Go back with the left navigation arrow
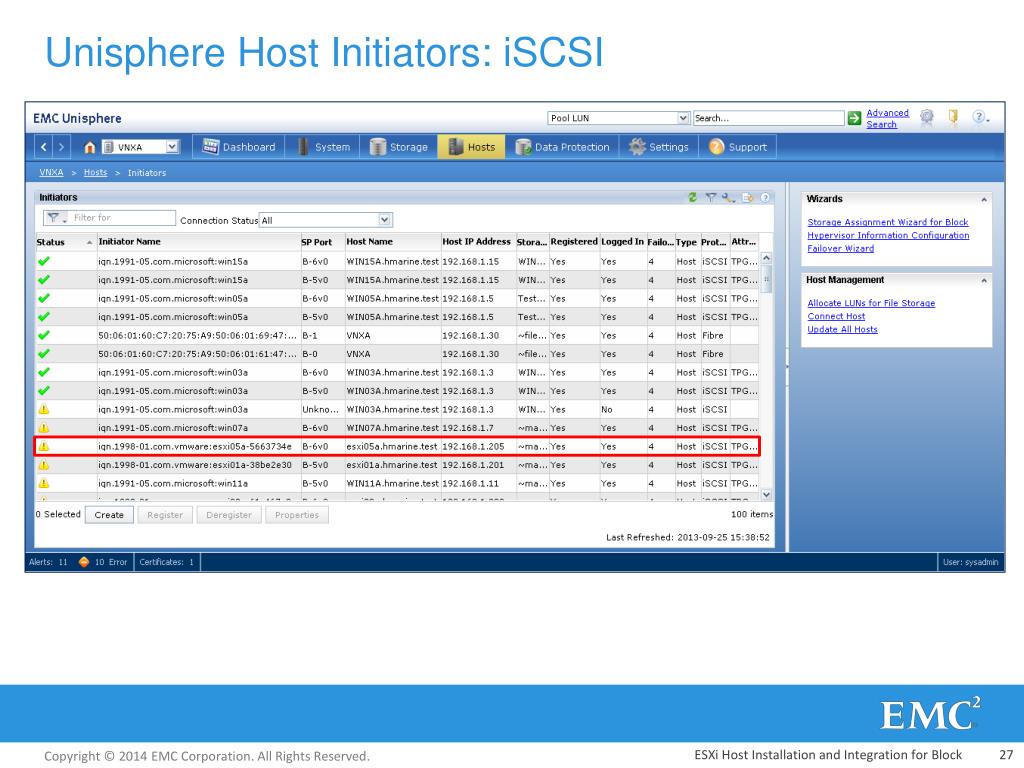The height and width of the screenshot is (768, 1024). coord(44,147)
